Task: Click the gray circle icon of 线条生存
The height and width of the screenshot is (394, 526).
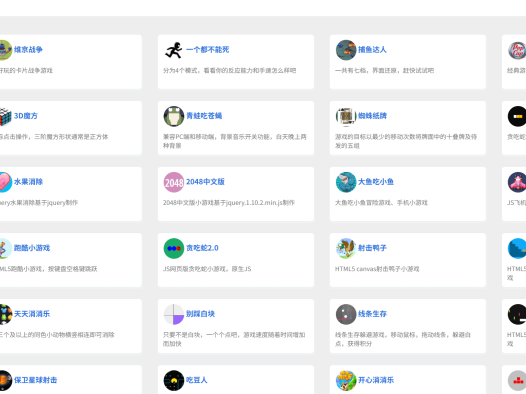Action: (x=346, y=314)
